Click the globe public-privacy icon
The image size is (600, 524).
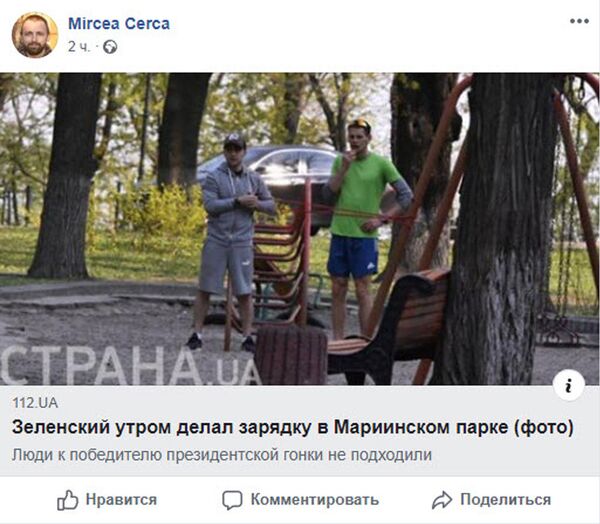[110, 47]
